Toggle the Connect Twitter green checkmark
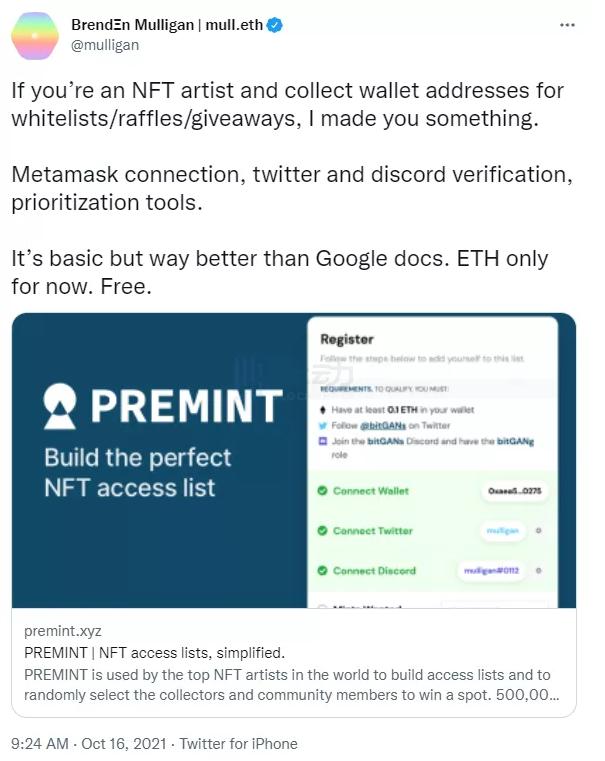Screen dimensions: 605x761 click(x=322, y=531)
